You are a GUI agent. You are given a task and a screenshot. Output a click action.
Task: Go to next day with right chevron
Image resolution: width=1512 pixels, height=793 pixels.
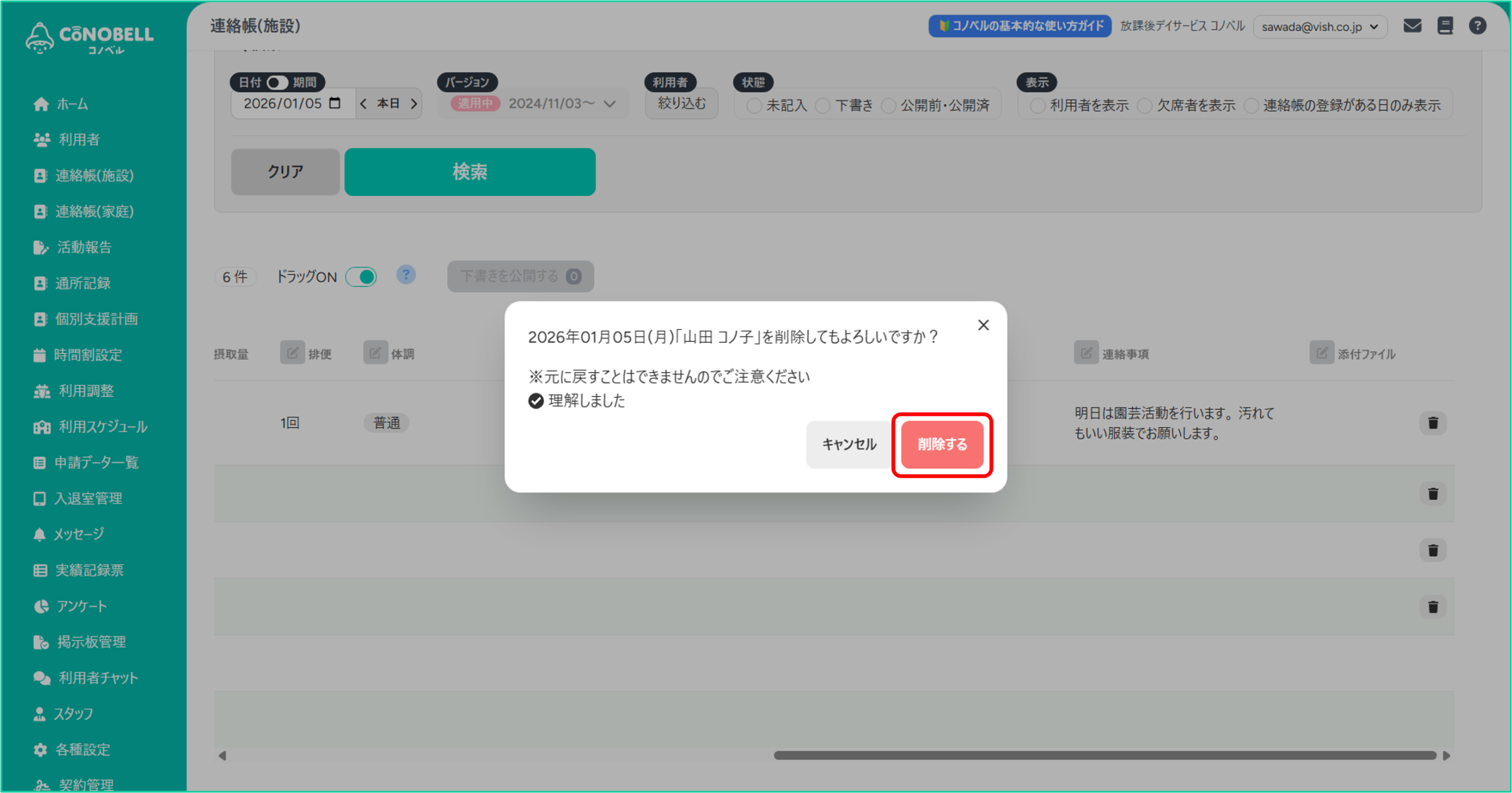click(x=414, y=104)
